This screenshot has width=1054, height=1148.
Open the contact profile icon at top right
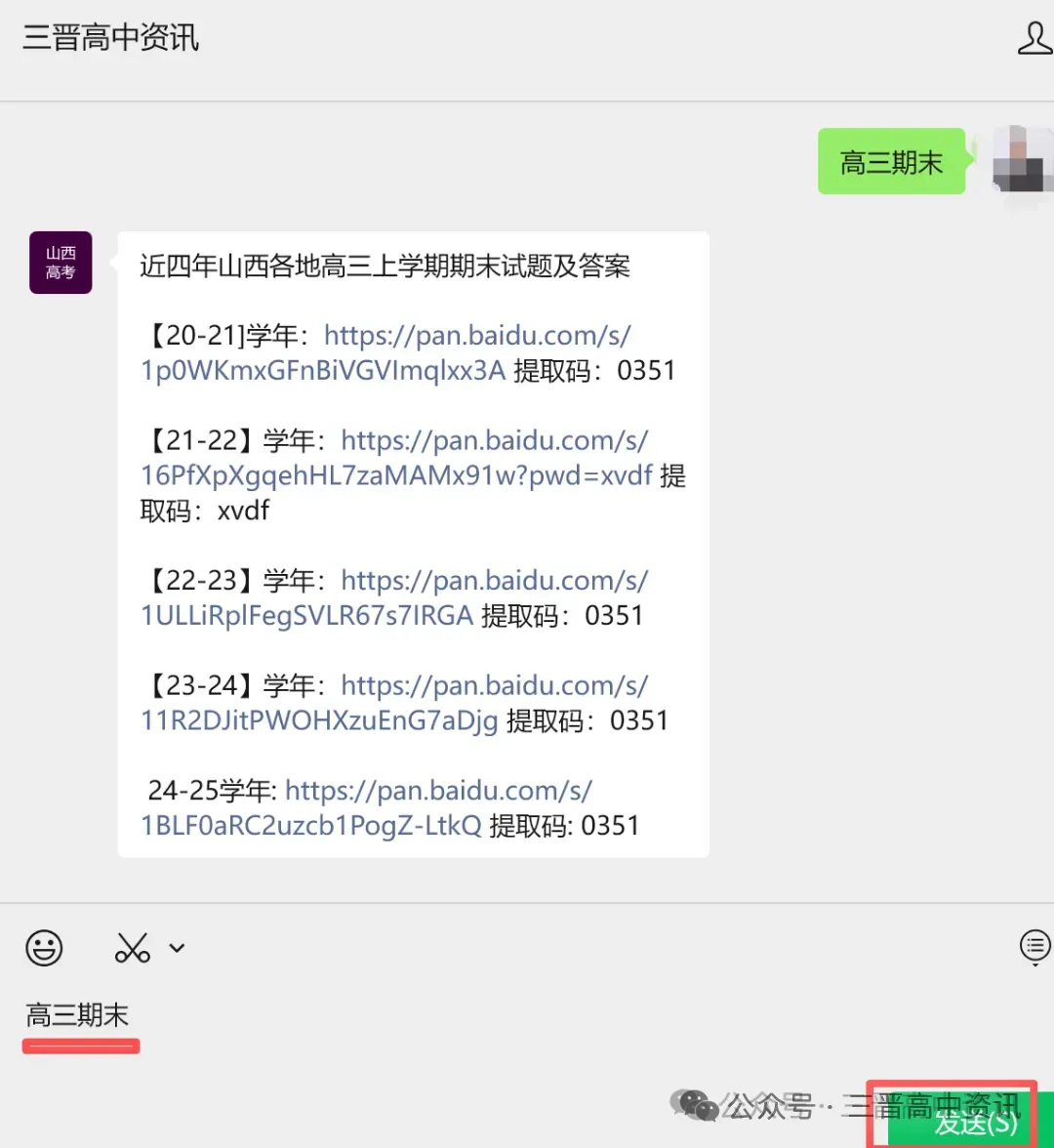pos(1034,38)
